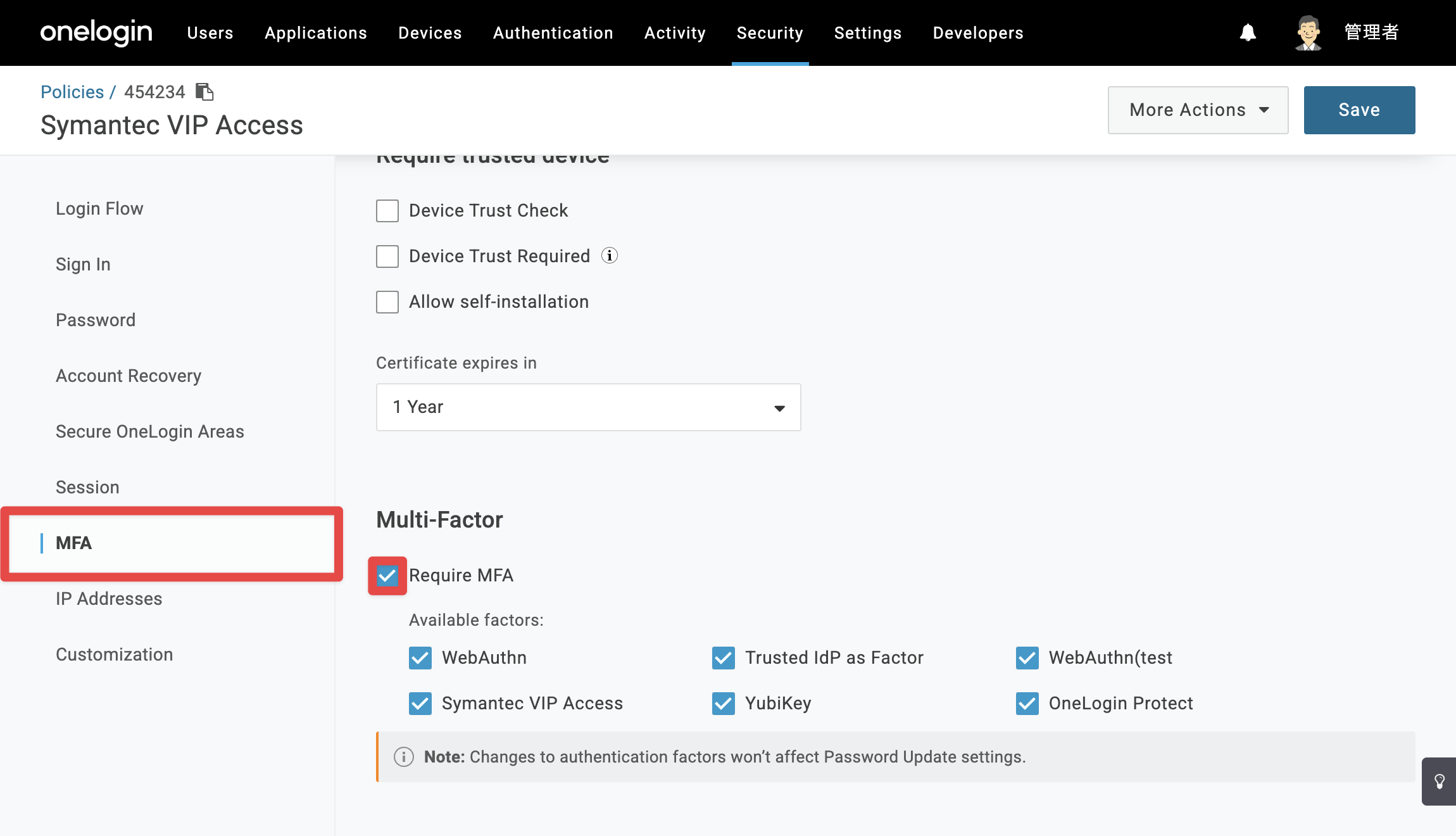The width and height of the screenshot is (1456, 836).
Task: Click the info icon in the Note banner
Action: (404, 757)
